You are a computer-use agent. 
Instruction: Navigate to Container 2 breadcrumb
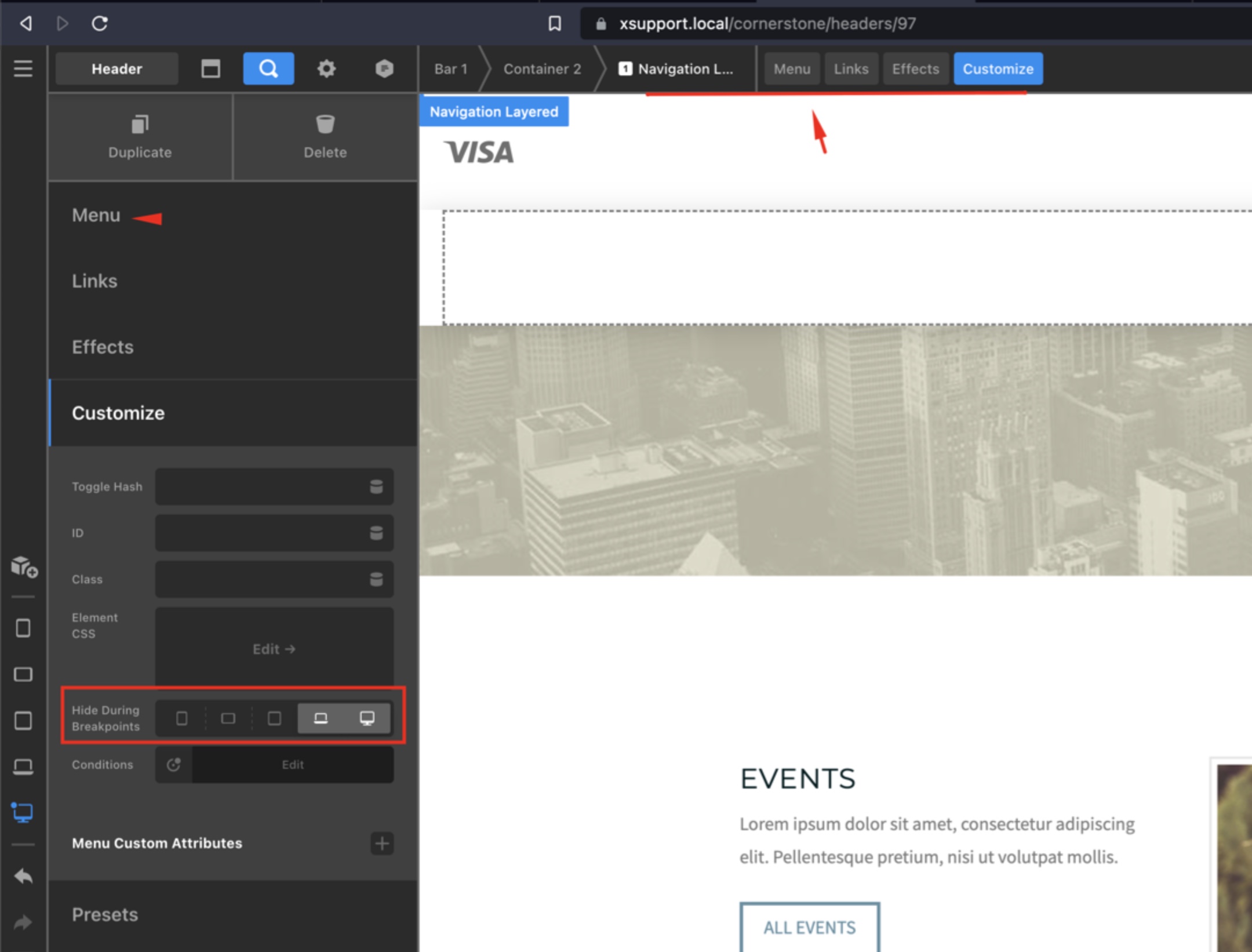point(542,69)
